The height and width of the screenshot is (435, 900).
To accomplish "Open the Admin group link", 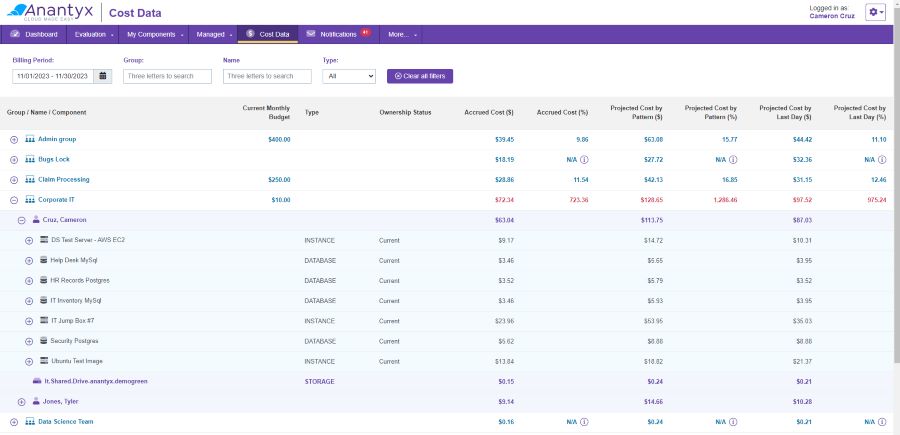I will (x=57, y=139).
